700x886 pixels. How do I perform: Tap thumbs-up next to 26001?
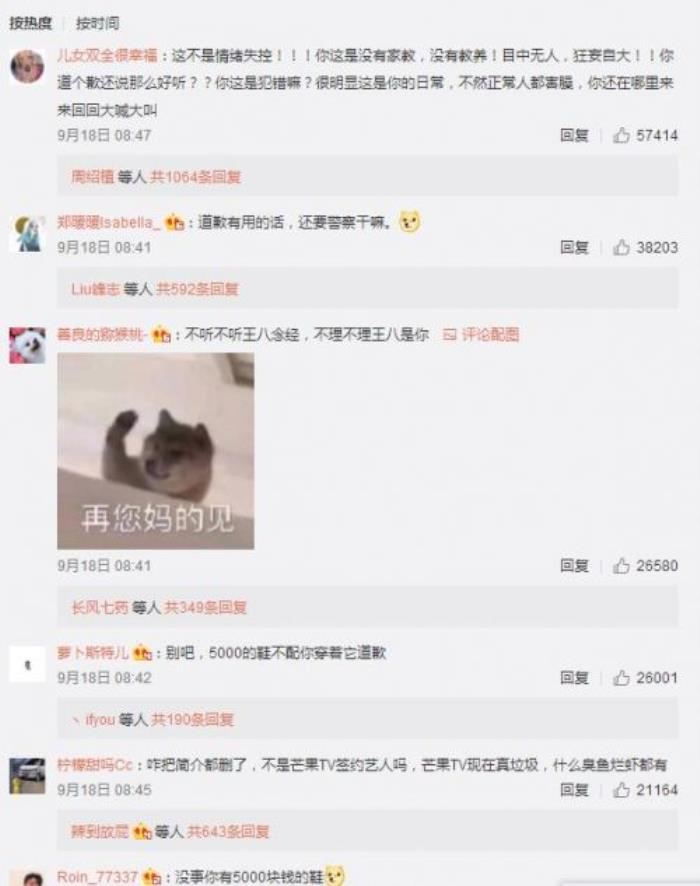(621, 677)
